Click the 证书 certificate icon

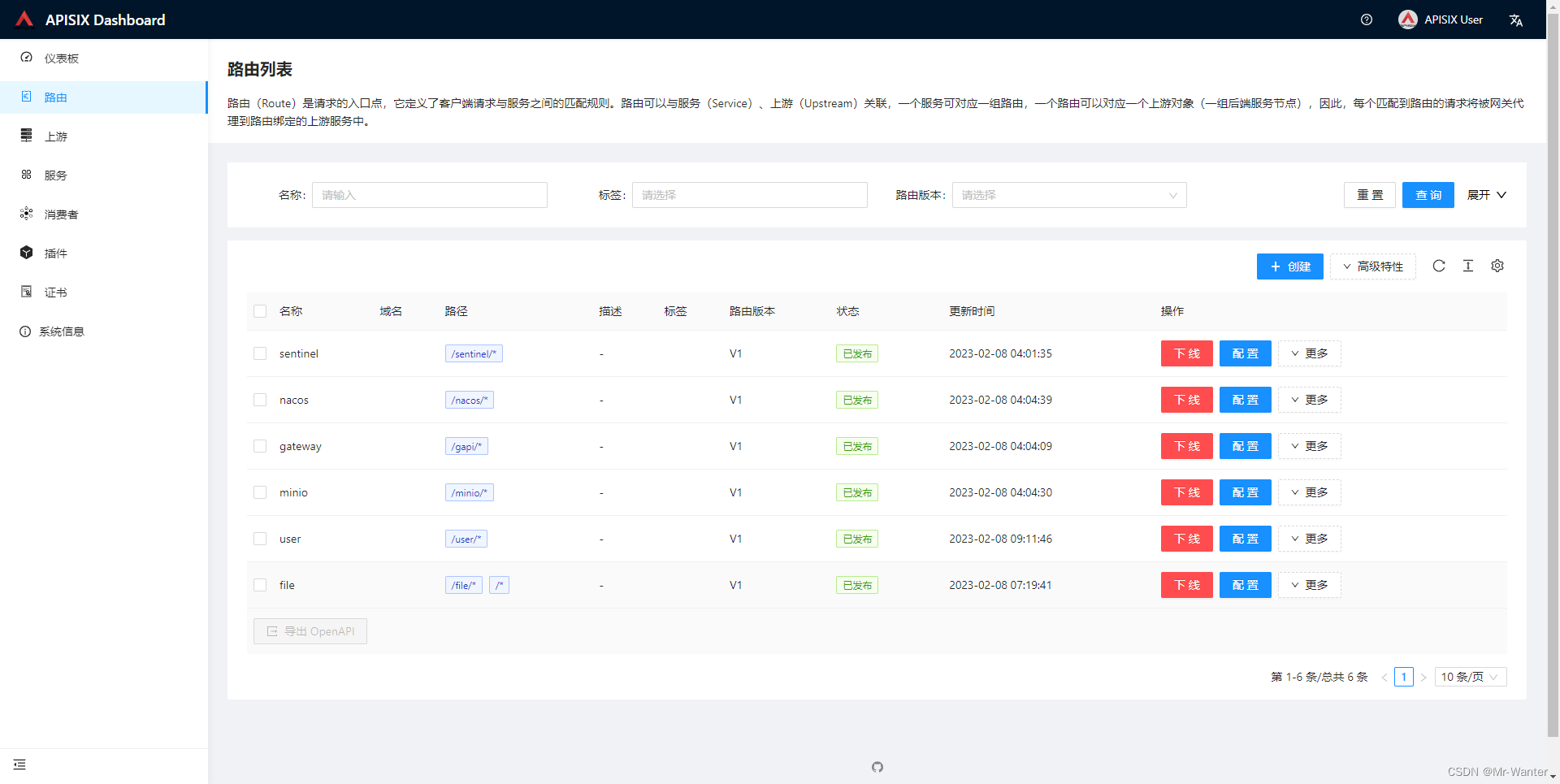point(26,292)
